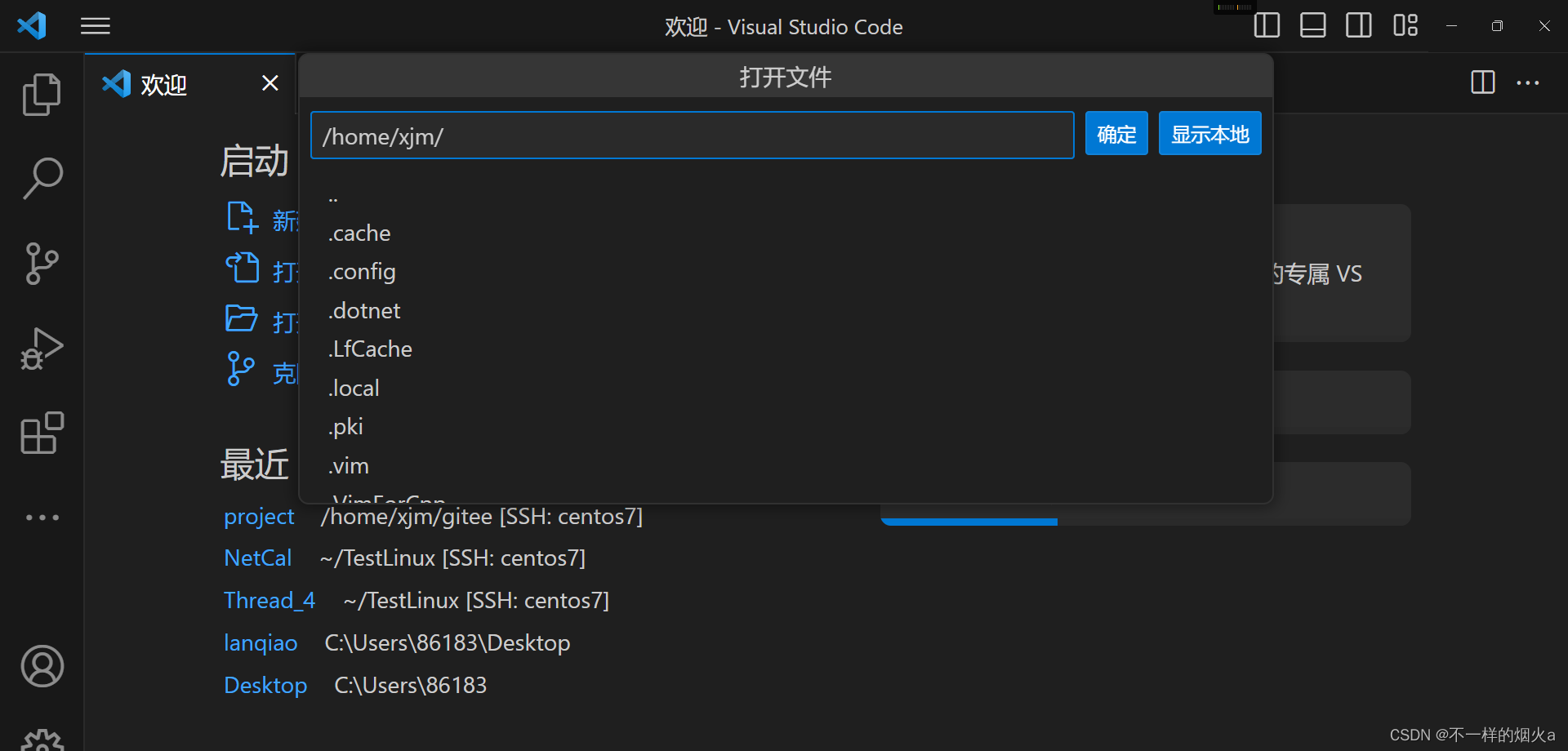Select the .config folder in the list
The image size is (1568, 751).
coord(362,272)
